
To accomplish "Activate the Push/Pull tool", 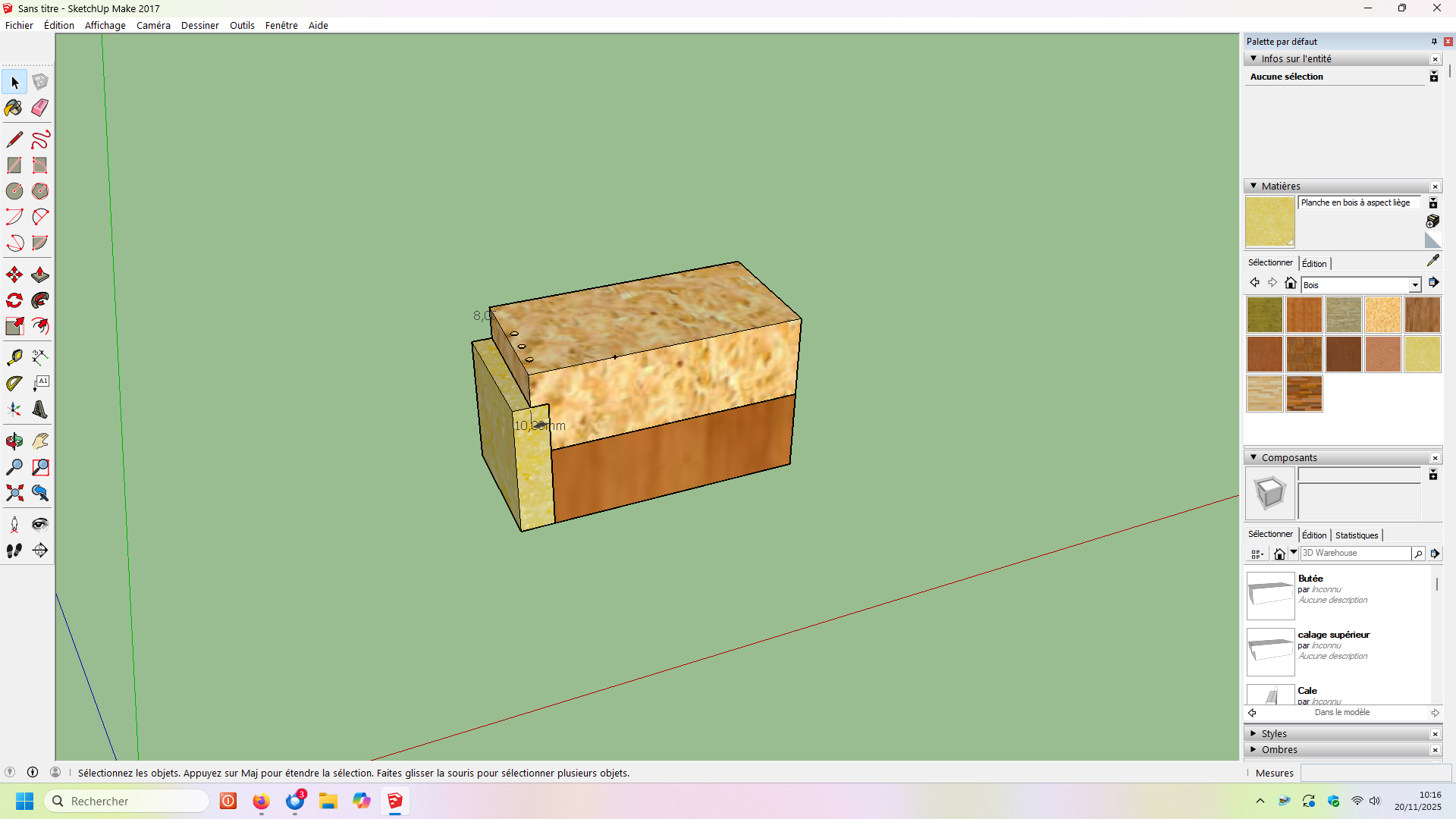I will click(40, 275).
